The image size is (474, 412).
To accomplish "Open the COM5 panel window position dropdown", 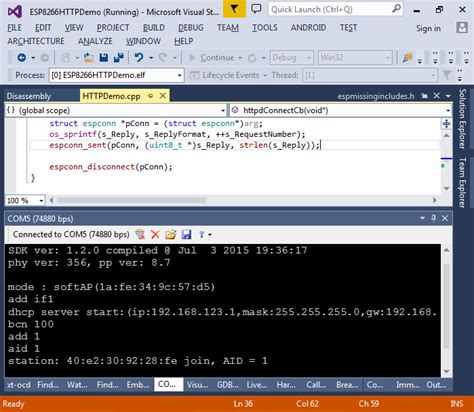I will (x=422, y=218).
